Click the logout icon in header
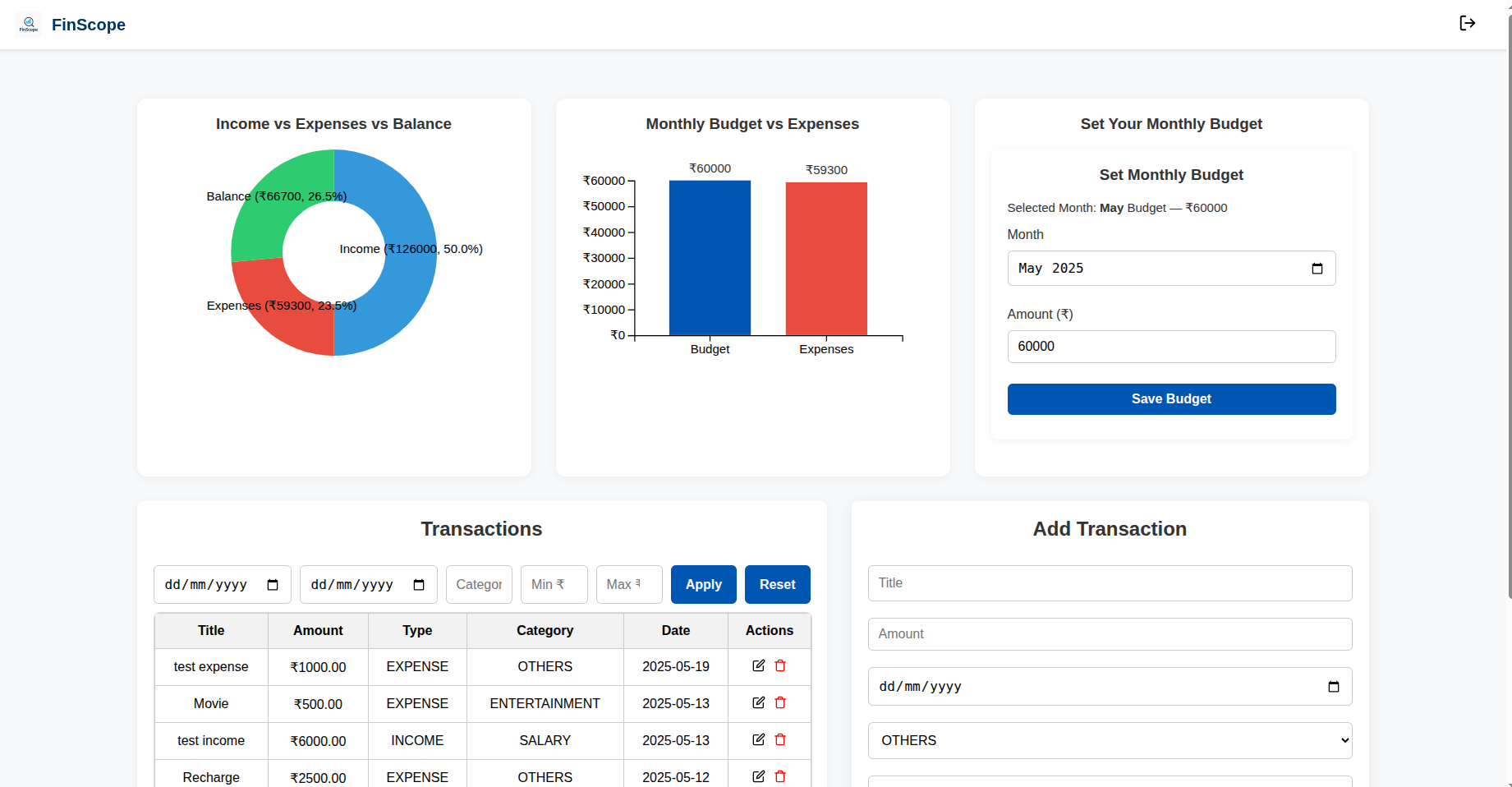The image size is (1512, 787). (1467, 23)
